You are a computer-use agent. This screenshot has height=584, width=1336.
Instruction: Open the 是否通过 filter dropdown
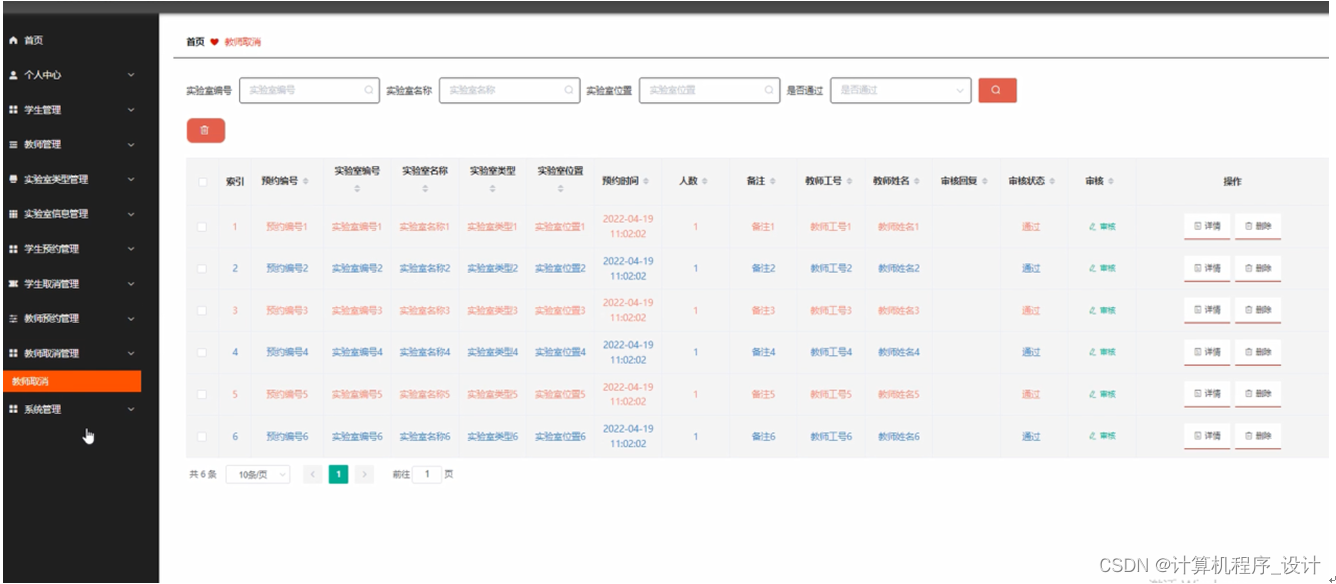click(900, 90)
